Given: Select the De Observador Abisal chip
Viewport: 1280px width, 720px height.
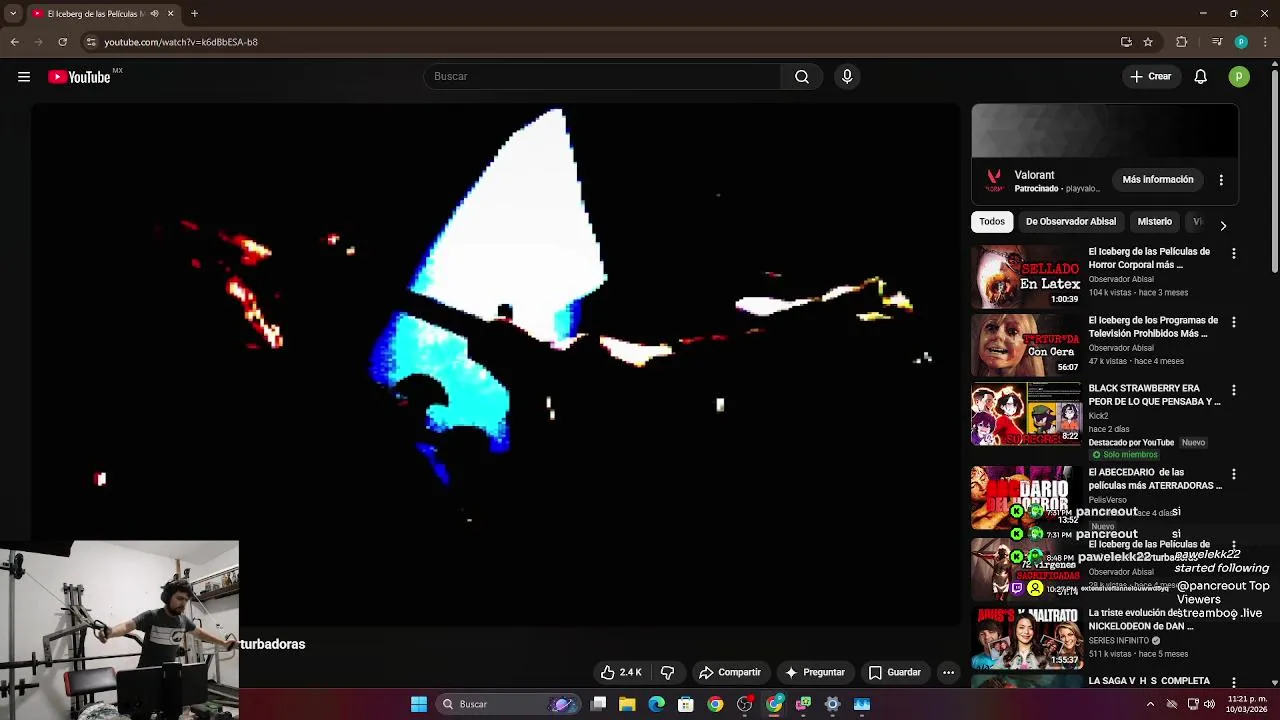Looking at the screenshot, I should 1071,222.
